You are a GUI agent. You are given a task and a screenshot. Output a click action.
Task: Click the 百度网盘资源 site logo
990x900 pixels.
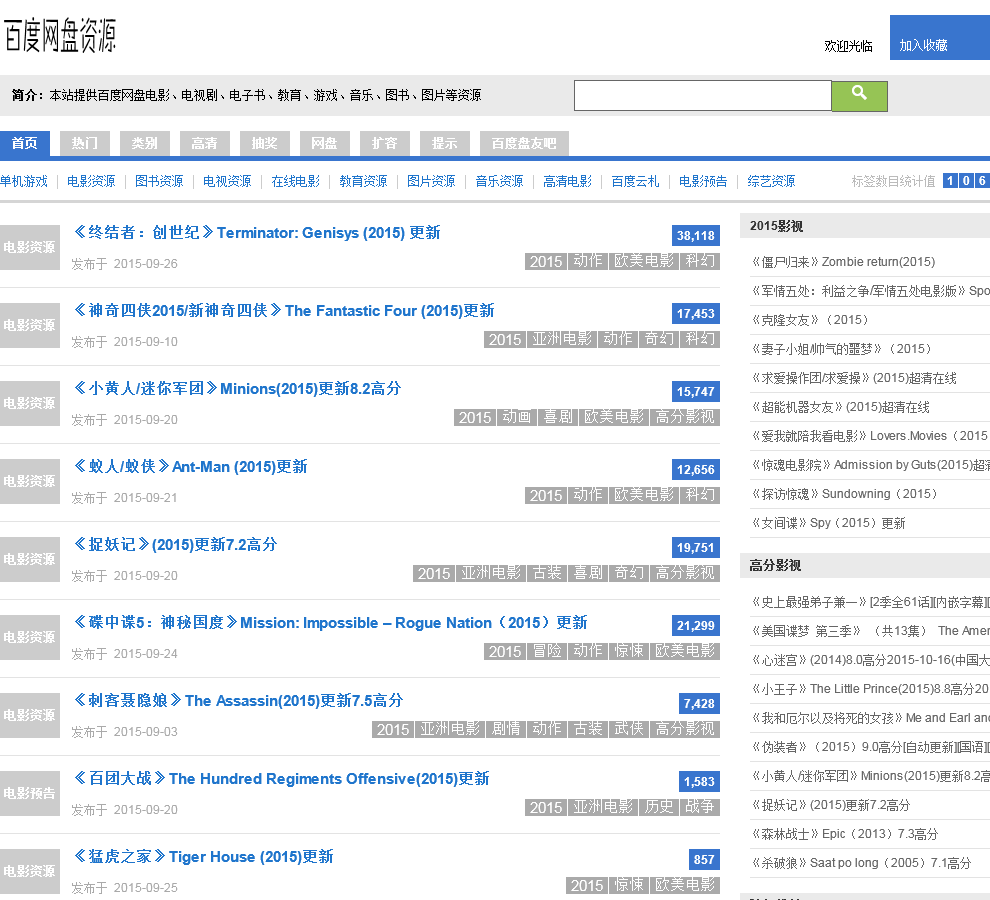click(x=60, y=35)
